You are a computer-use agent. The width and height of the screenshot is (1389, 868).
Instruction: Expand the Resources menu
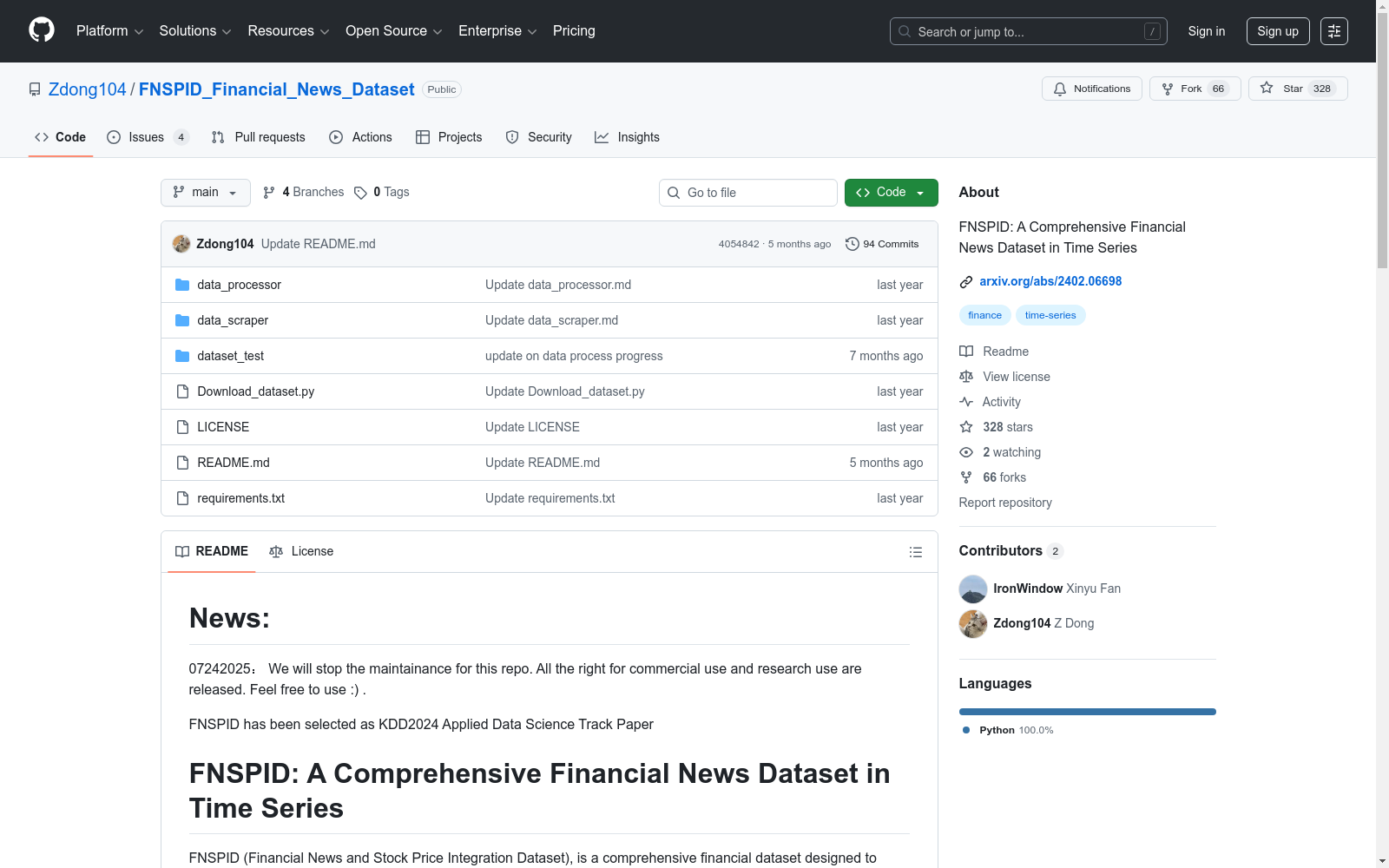point(288,31)
